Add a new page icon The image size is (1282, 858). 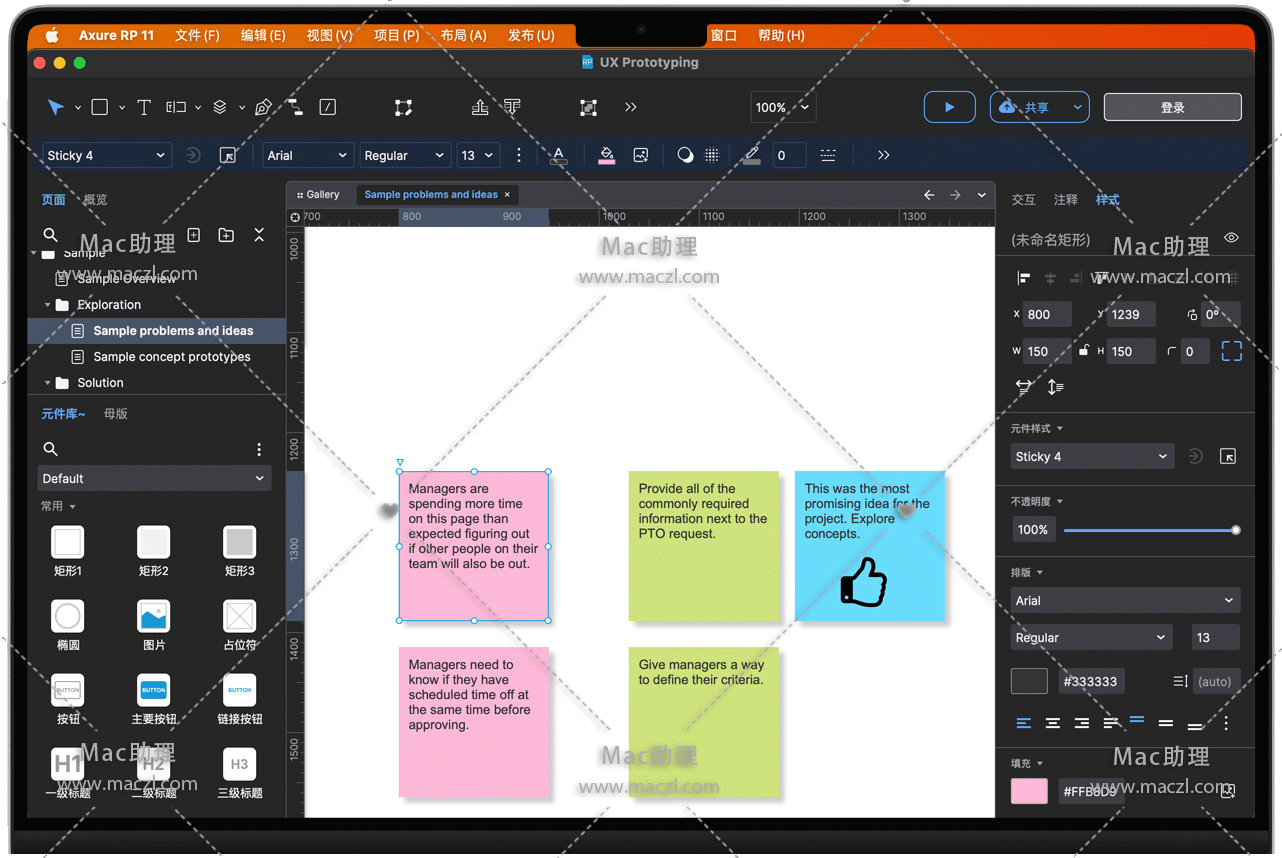click(194, 235)
